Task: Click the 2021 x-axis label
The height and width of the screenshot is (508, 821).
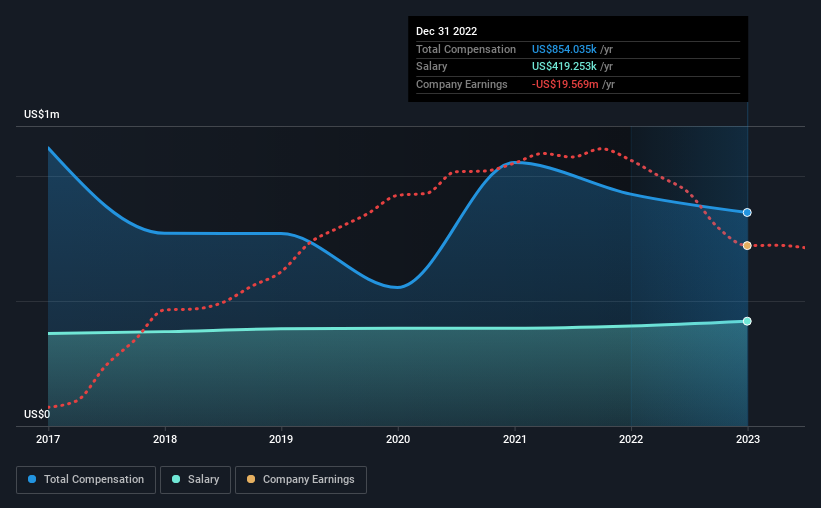Action: tap(515, 439)
